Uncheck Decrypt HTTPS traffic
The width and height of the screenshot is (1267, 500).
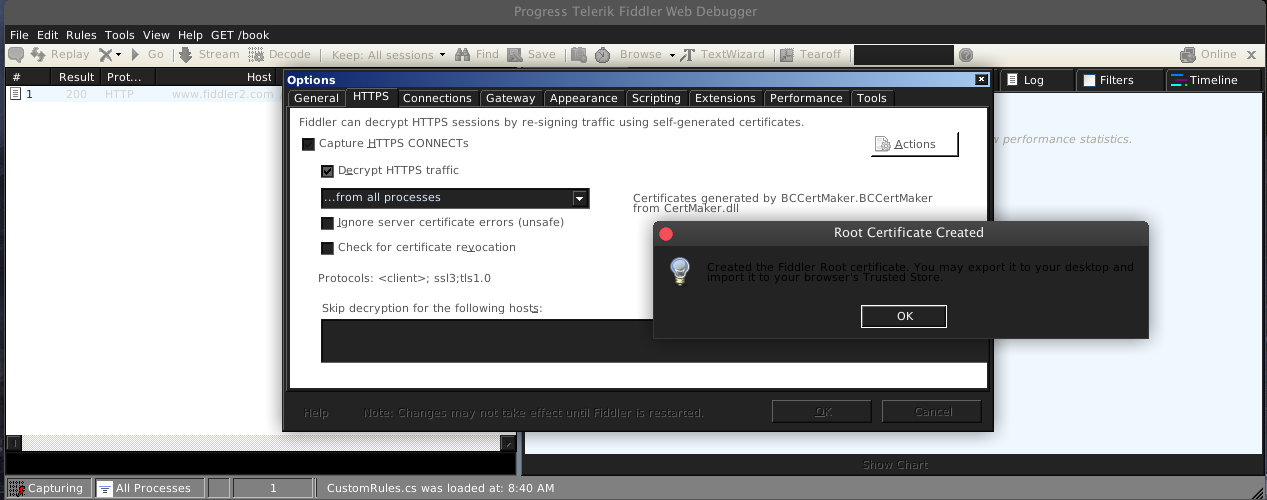(x=327, y=171)
